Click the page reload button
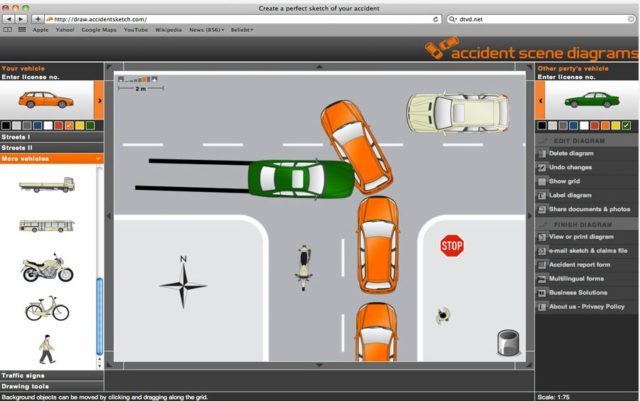 click(436, 19)
